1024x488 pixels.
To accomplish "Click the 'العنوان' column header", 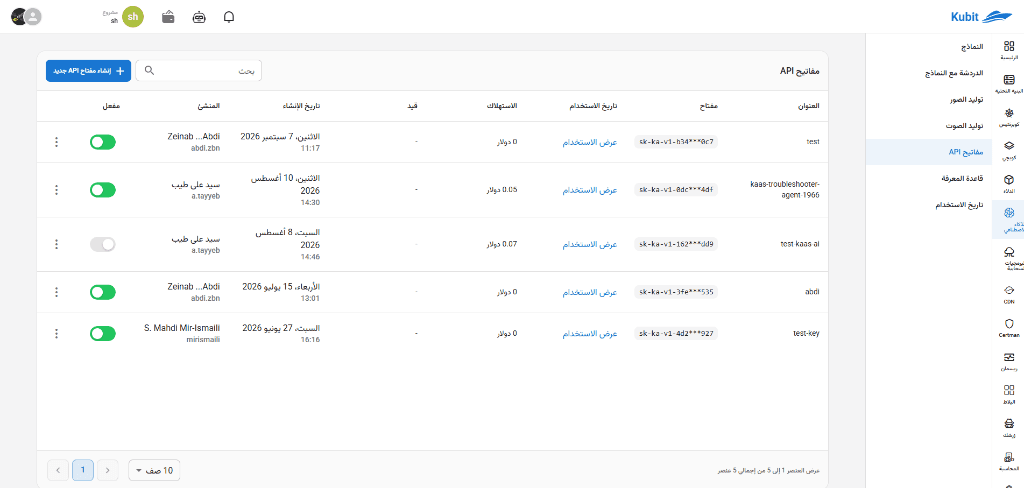I will 808,105.
